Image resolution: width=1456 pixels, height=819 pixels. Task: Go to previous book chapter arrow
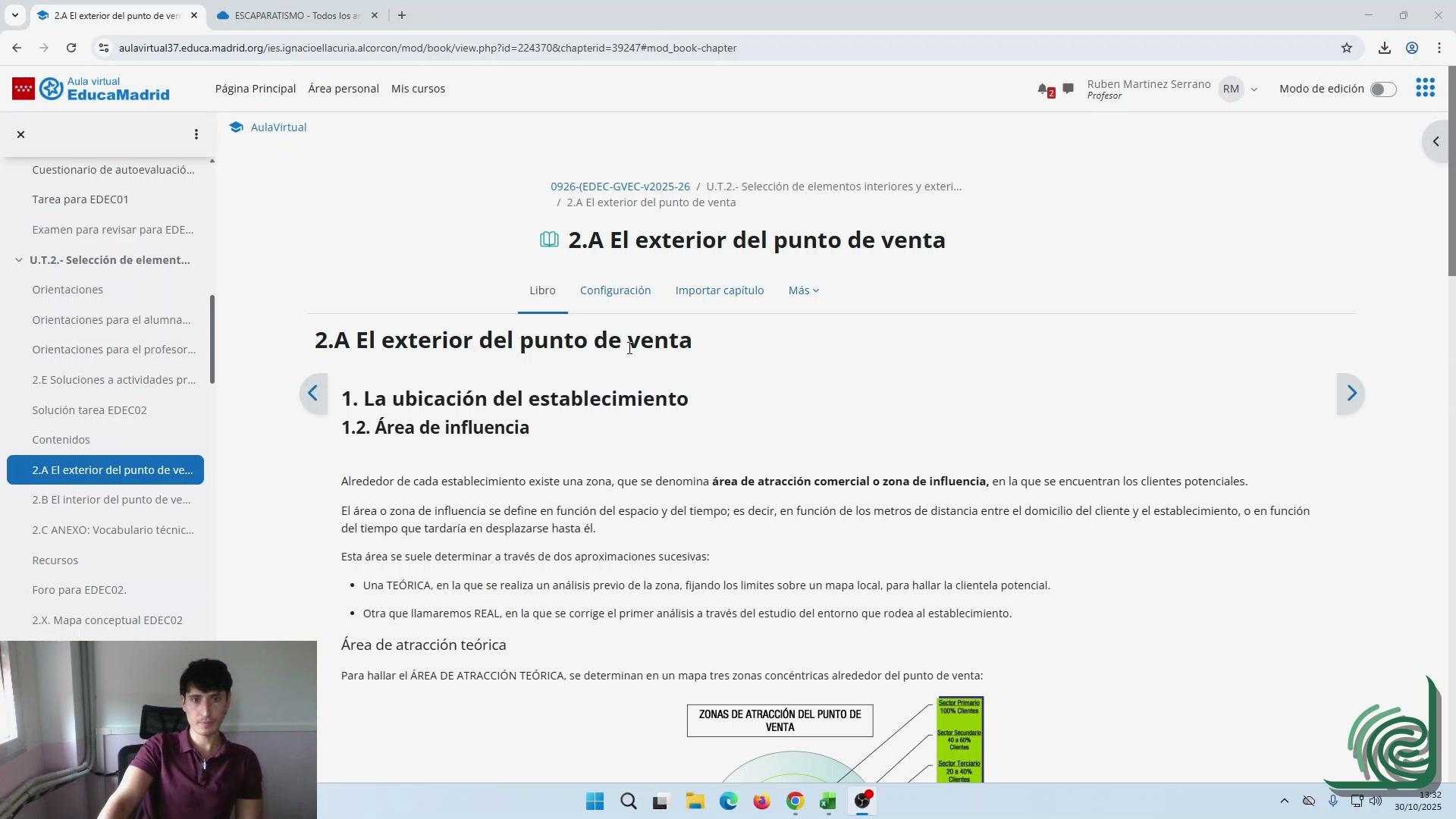[313, 393]
